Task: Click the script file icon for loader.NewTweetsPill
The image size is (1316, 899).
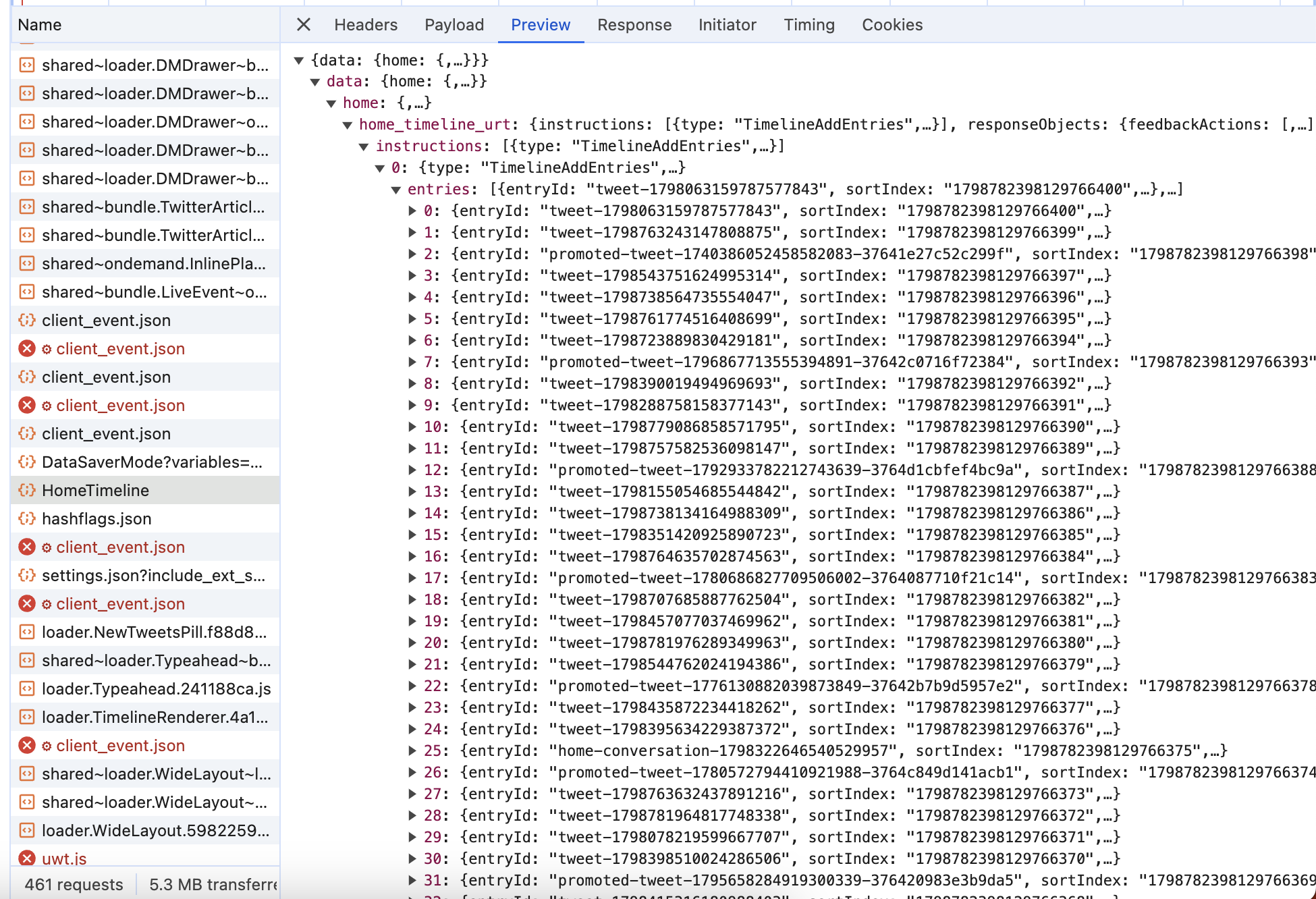Action: (x=27, y=632)
